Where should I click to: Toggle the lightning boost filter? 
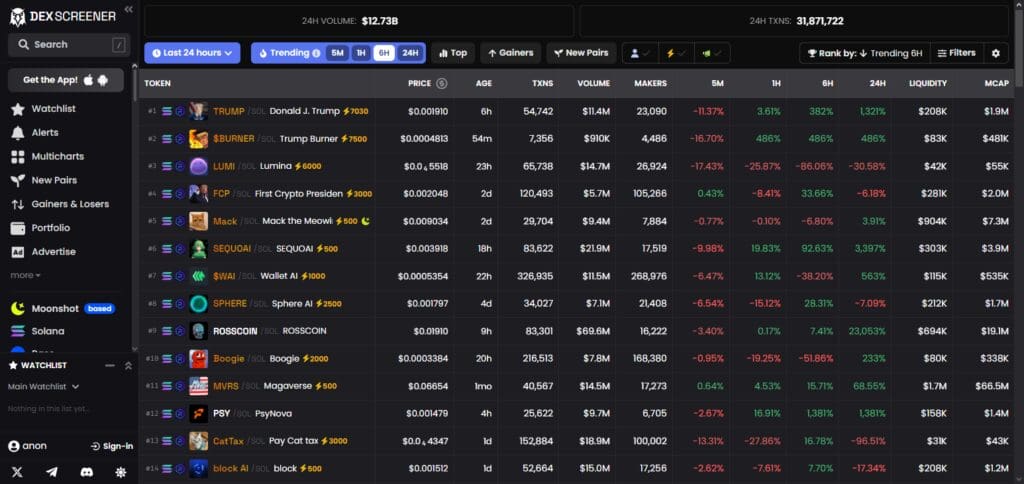[675, 54]
